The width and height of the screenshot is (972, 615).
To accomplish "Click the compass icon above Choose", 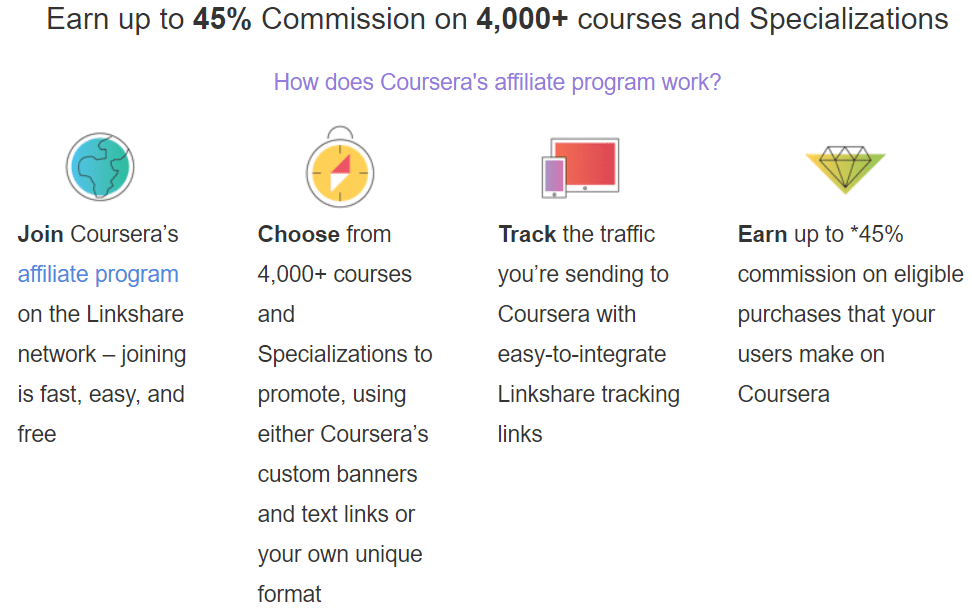I will (x=340, y=166).
